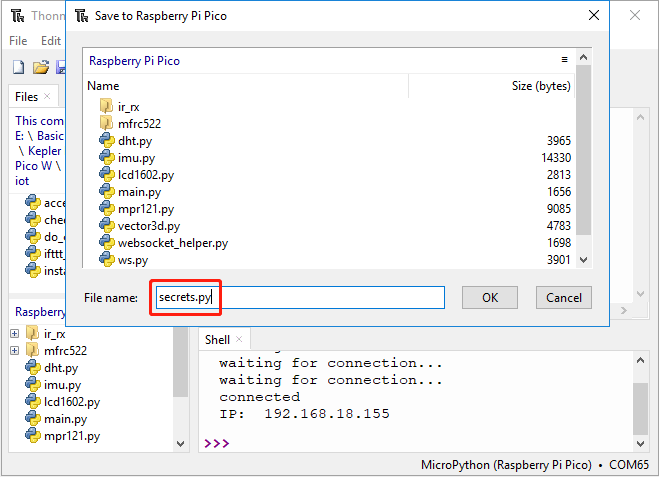The height and width of the screenshot is (477, 659).
Task: Close the Files tab with its x
Action: pyautogui.click(x=47, y=96)
